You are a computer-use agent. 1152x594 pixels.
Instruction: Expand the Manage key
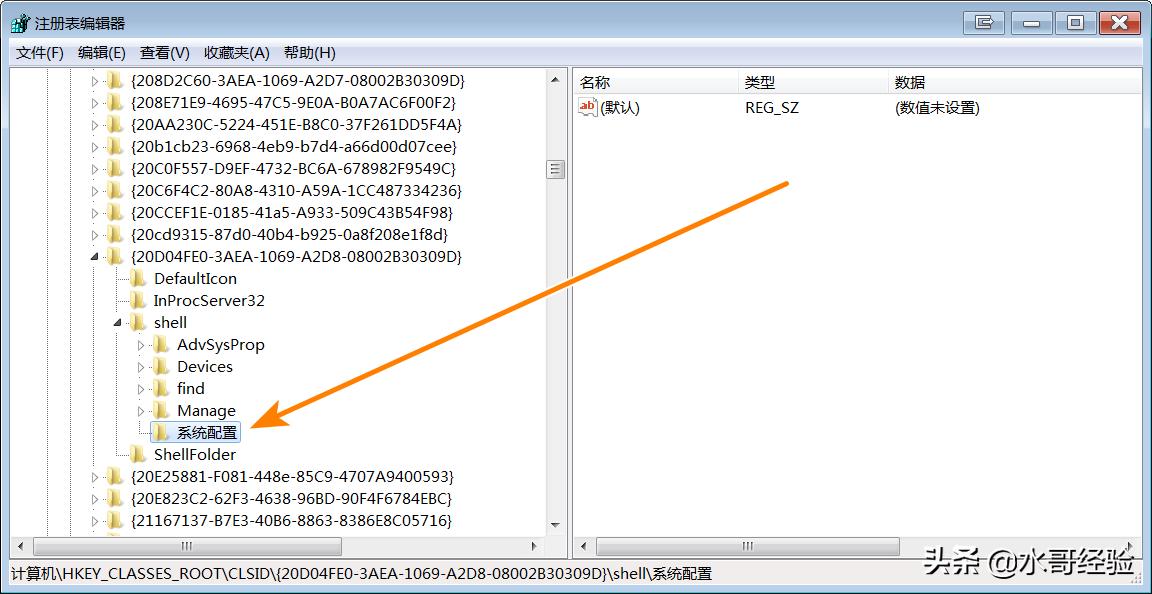click(x=142, y=412)
